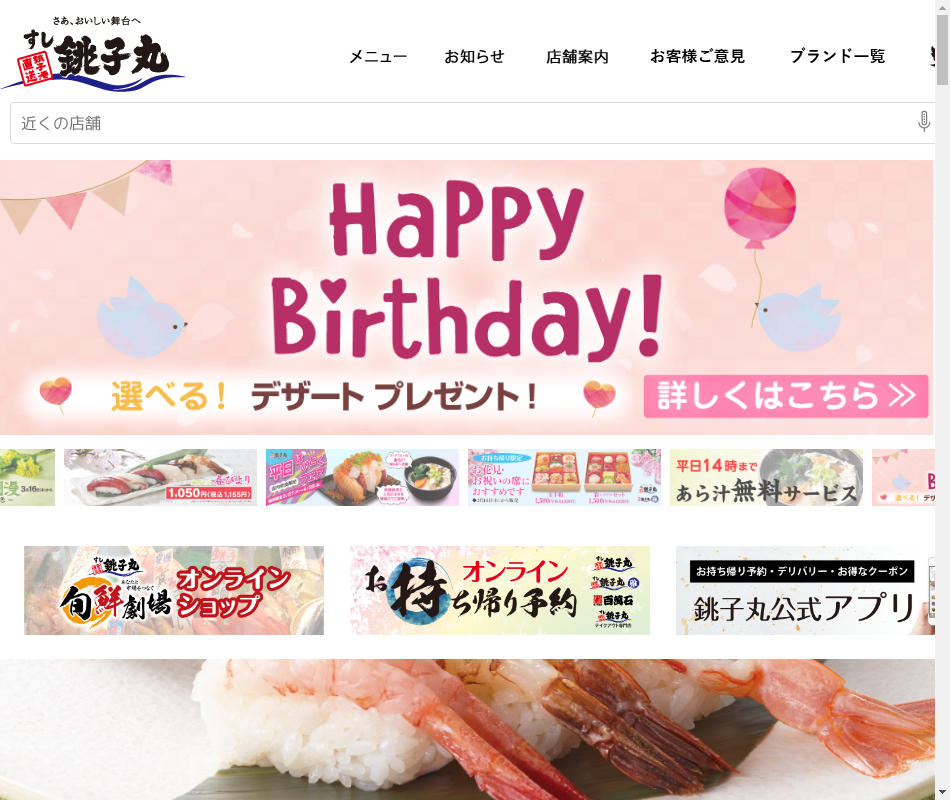Open お持ち帰り予約 online reservation banner
Viewport: 950px width, 800px height.
[x=500, y=590]
